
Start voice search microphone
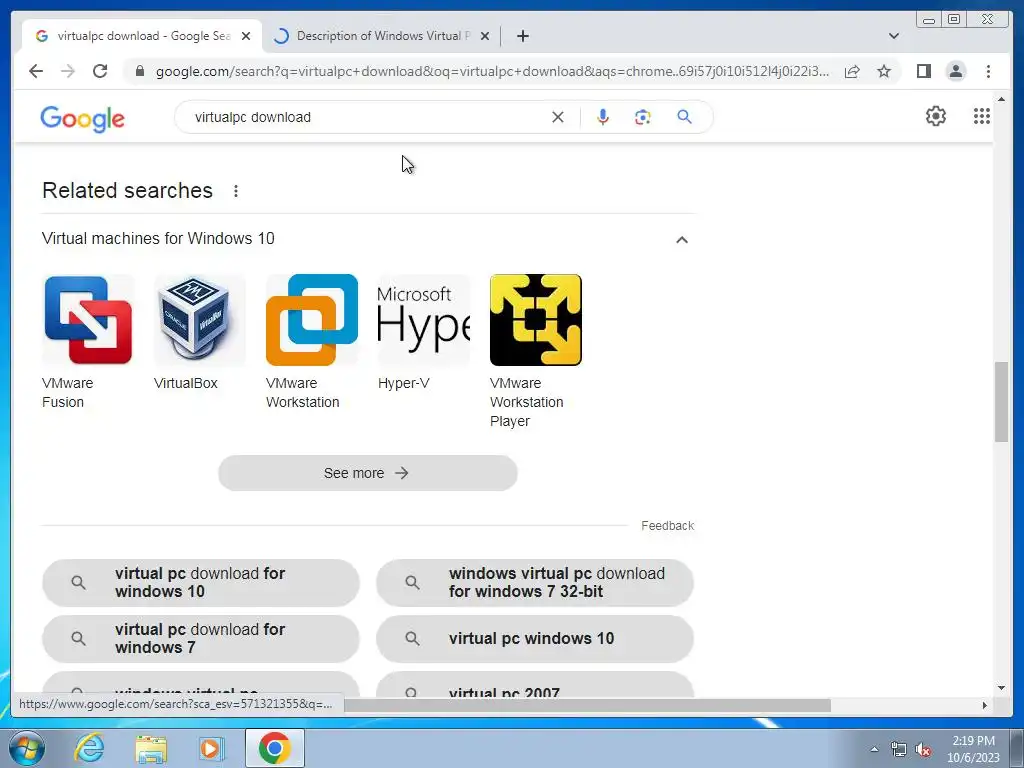pos(603,118)
